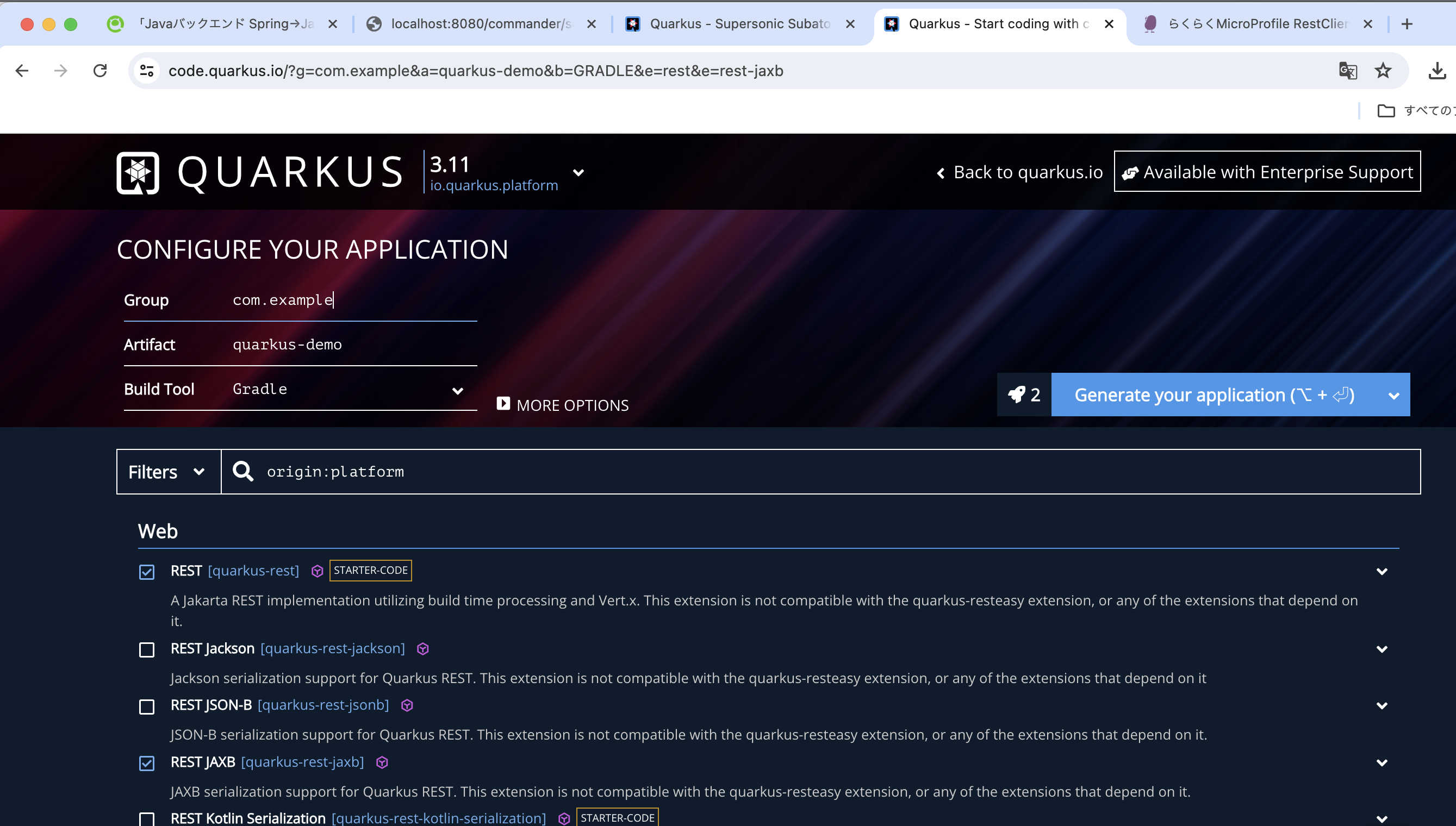The image size is (1456, 826).
Task: Bookmark this page with the star icon
Action: tap(1383, 71)
